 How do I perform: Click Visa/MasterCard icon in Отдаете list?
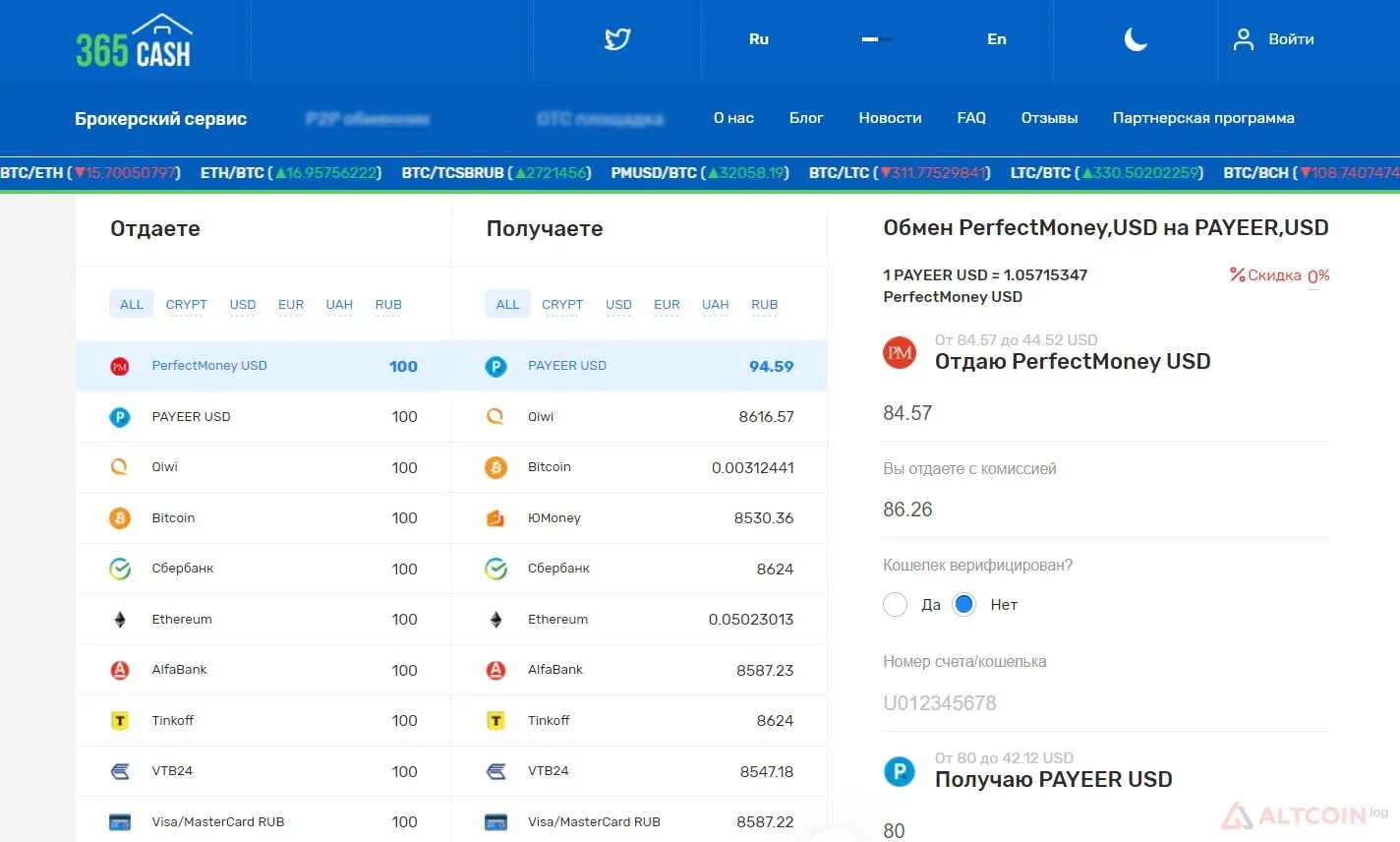pyautogui.click(x=120, y=822)
